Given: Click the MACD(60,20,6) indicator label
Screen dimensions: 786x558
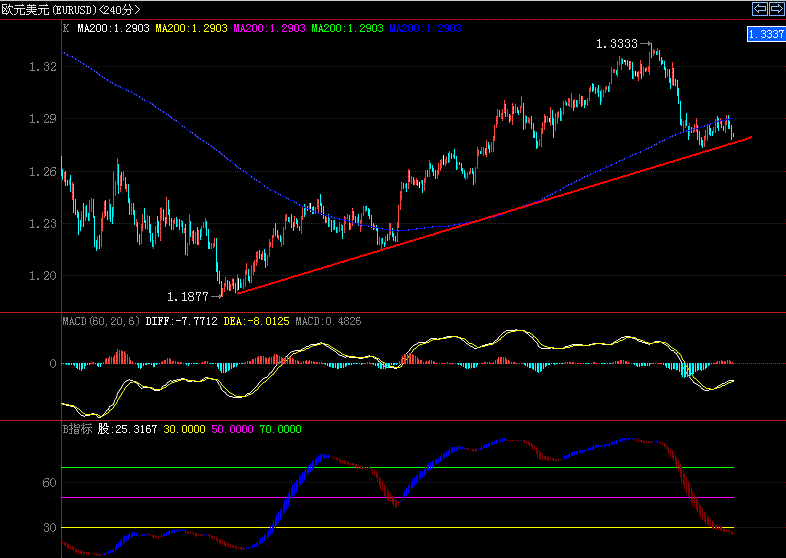Looking at the screenshot, I should [101, 321].
